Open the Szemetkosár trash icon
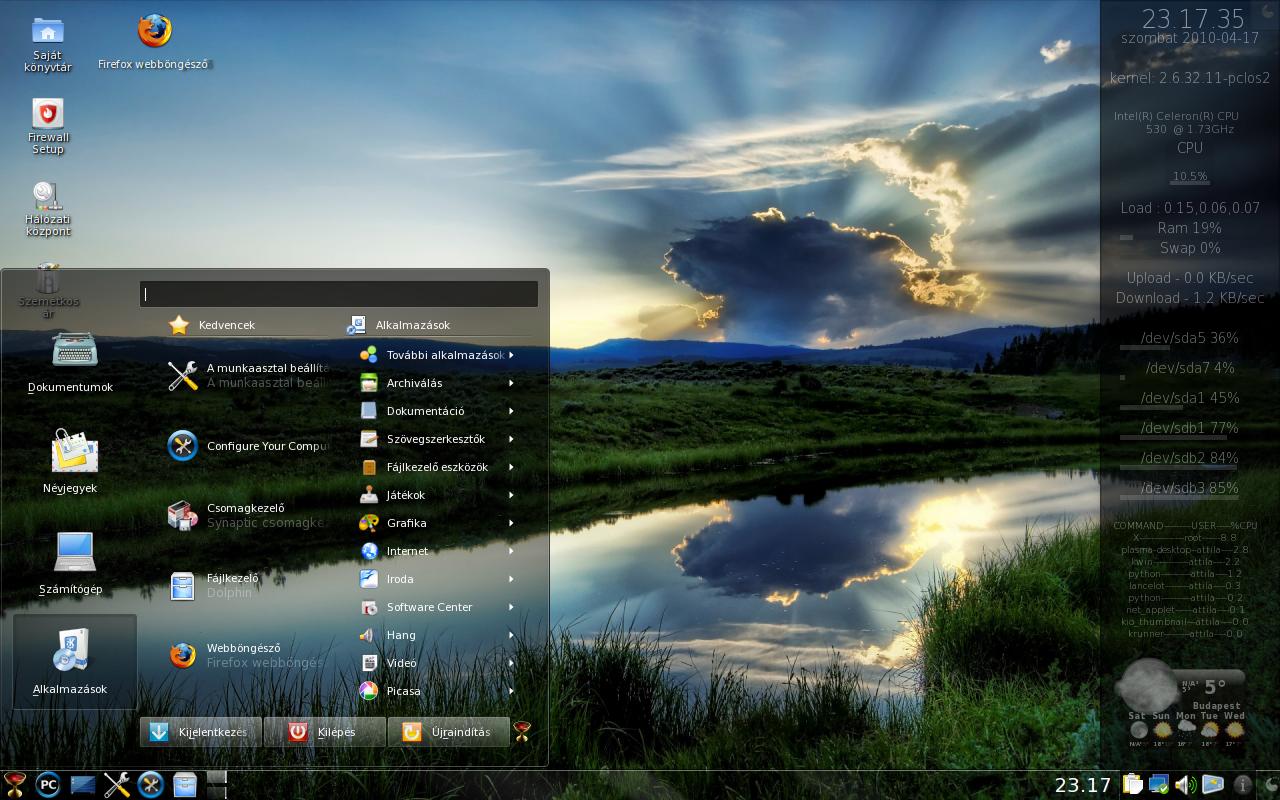1280x800 pixels. click(47, 290)
